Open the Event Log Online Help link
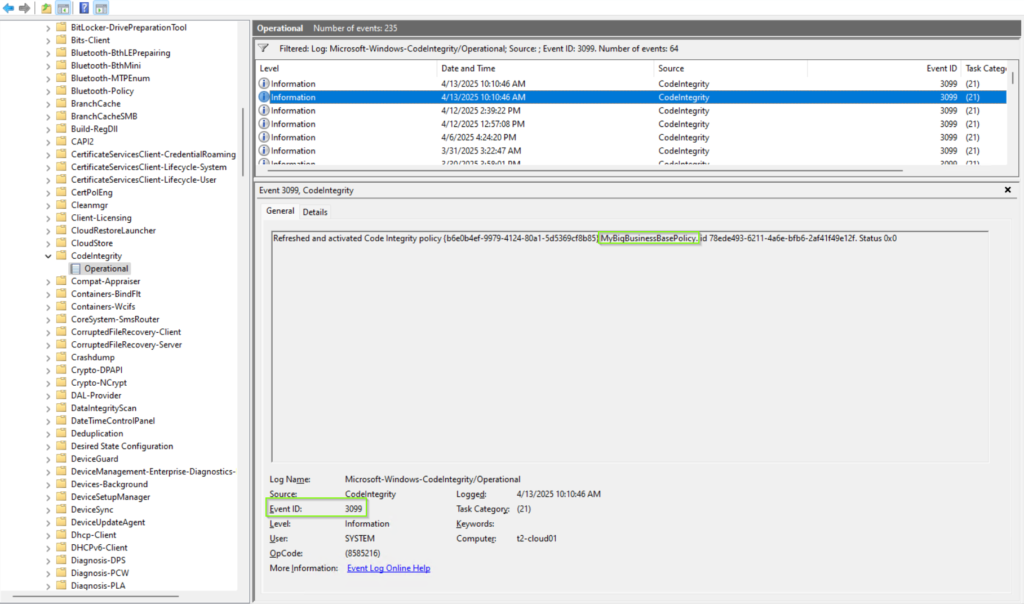This screenshot has width=1024, height=604. (x=388, y=568)
